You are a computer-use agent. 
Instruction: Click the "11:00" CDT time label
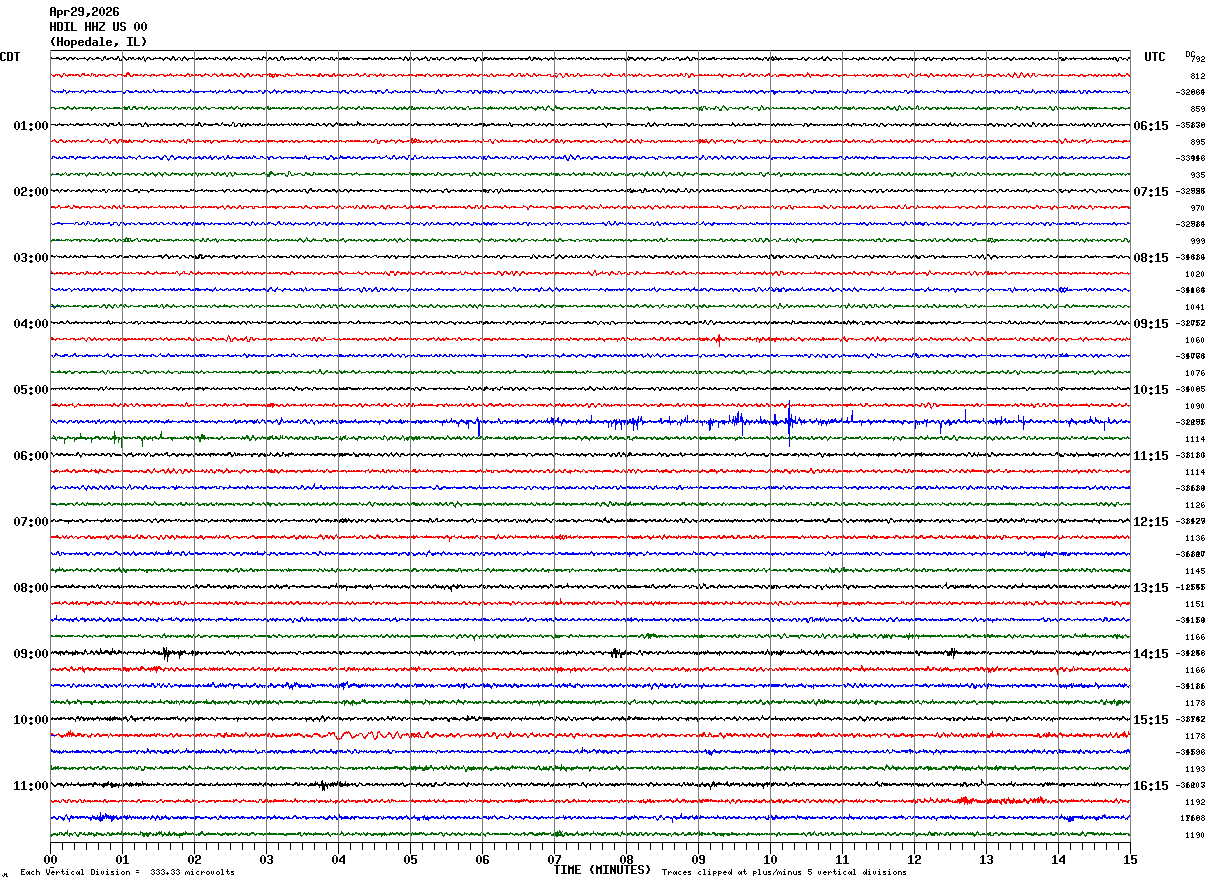pos(31,786)
